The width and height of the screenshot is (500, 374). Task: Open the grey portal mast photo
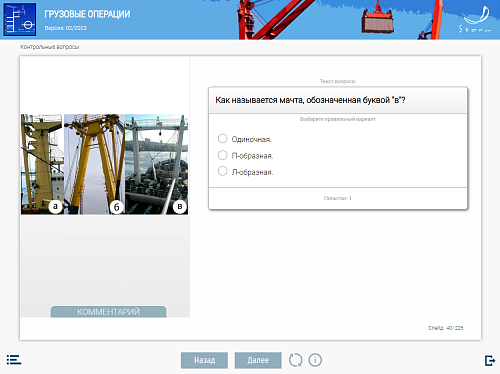[157, 164]
